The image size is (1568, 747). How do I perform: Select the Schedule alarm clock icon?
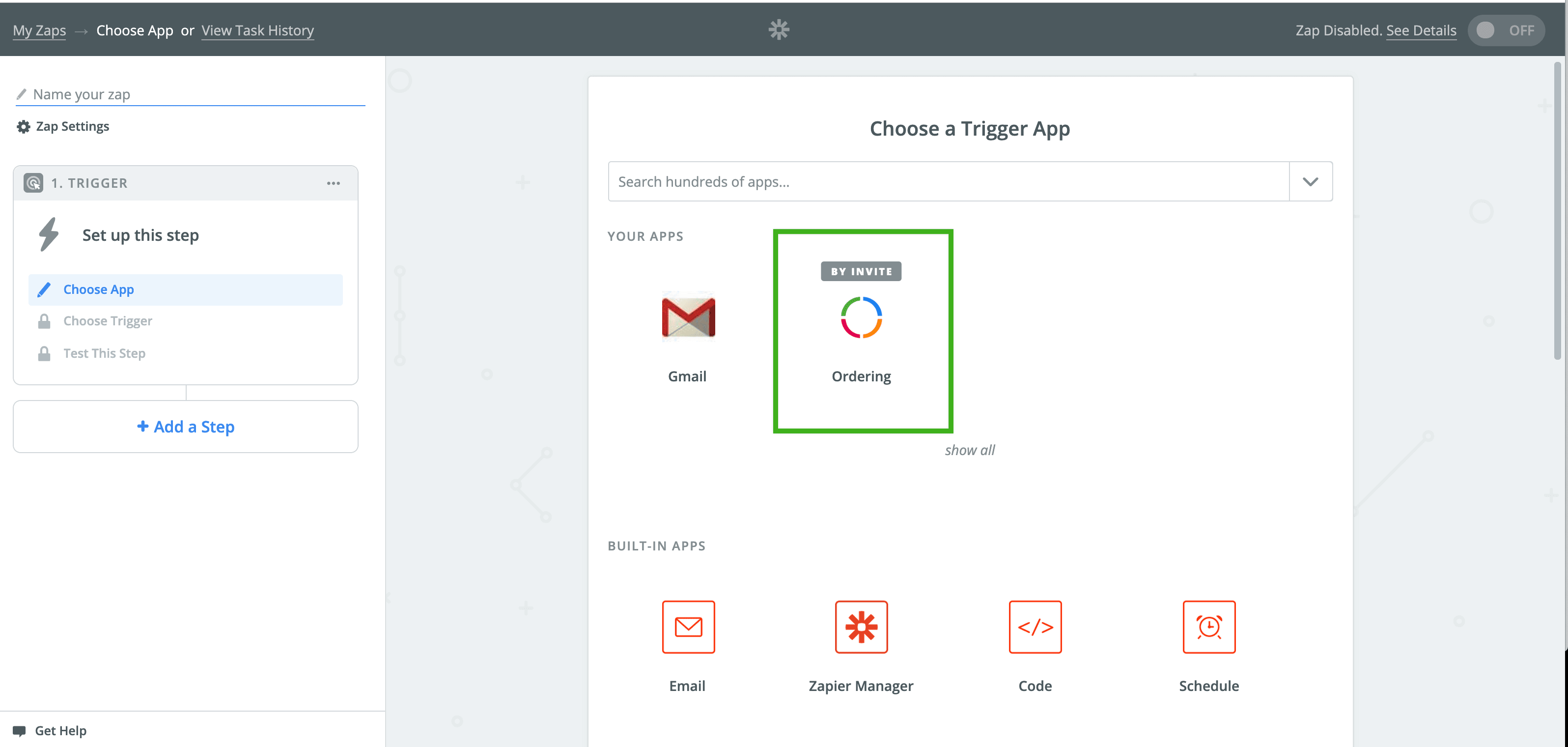(1208, 627)
